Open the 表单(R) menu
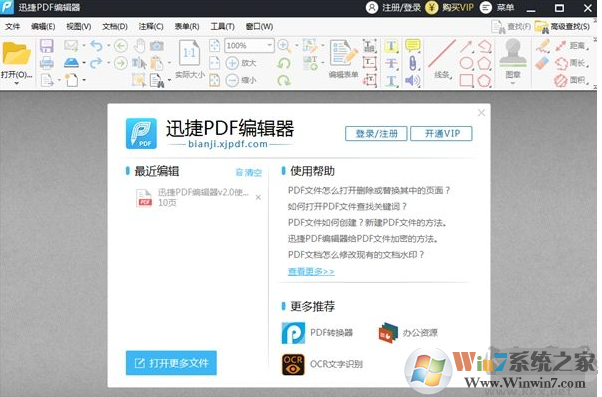Viewport: 602px width, 397px height. coord(187,26)
